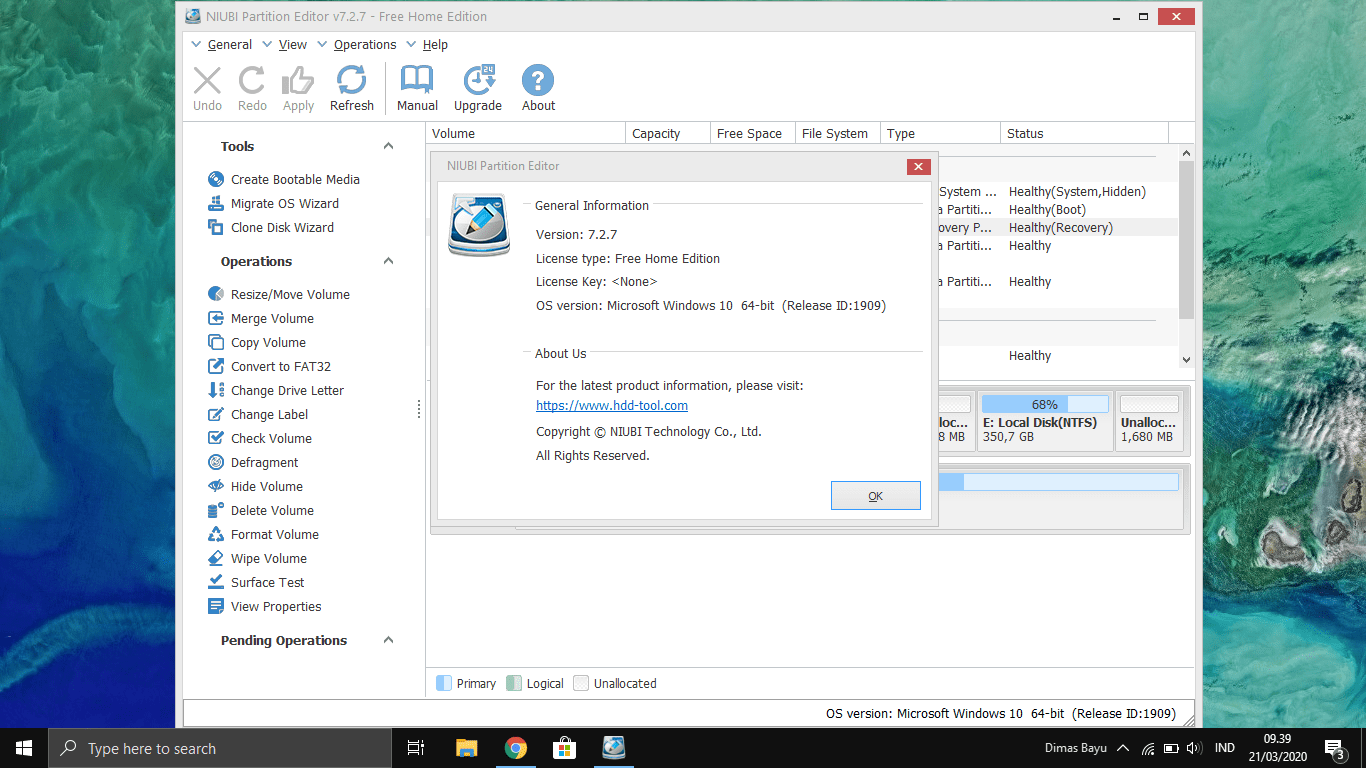Show hidden tray icons chevron
Viewport: 1366px width, 768px height.
[x=1123, y=748]
